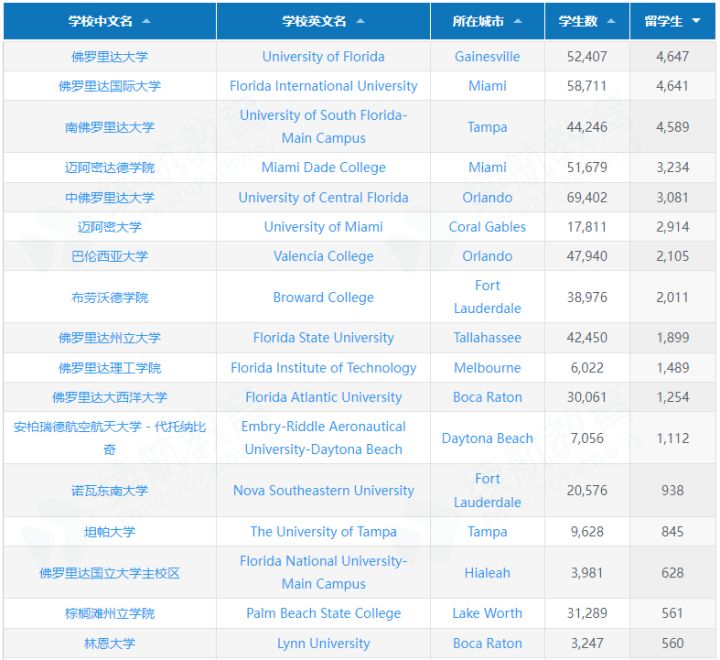Click the Coral Gables city link

(x=487, y=227)
